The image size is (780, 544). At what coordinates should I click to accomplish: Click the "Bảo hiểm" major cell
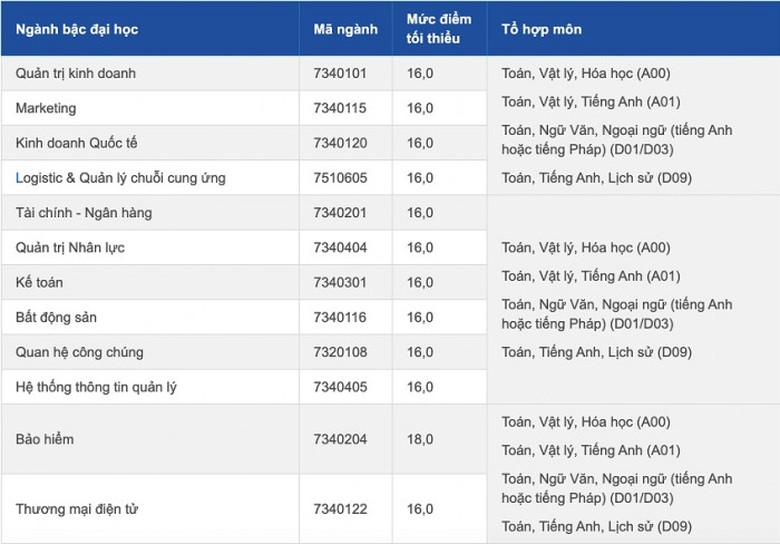[x=45, y=439]
